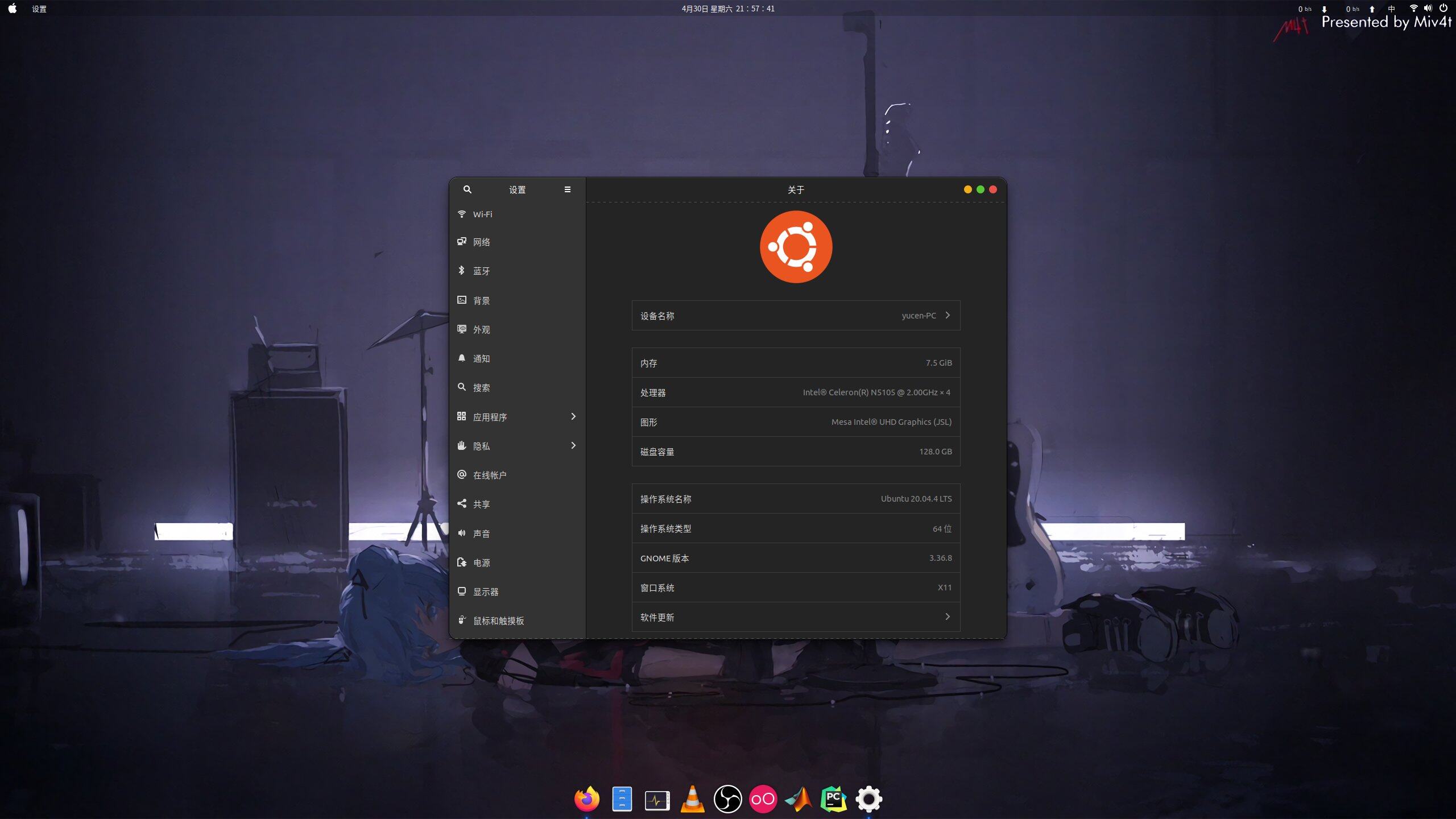The height and width of the screenshot is (819, 1456).
Task: Click the Wi-Fi indicator in top bar
Action: pyautogui.click(x=1413, y=9)
